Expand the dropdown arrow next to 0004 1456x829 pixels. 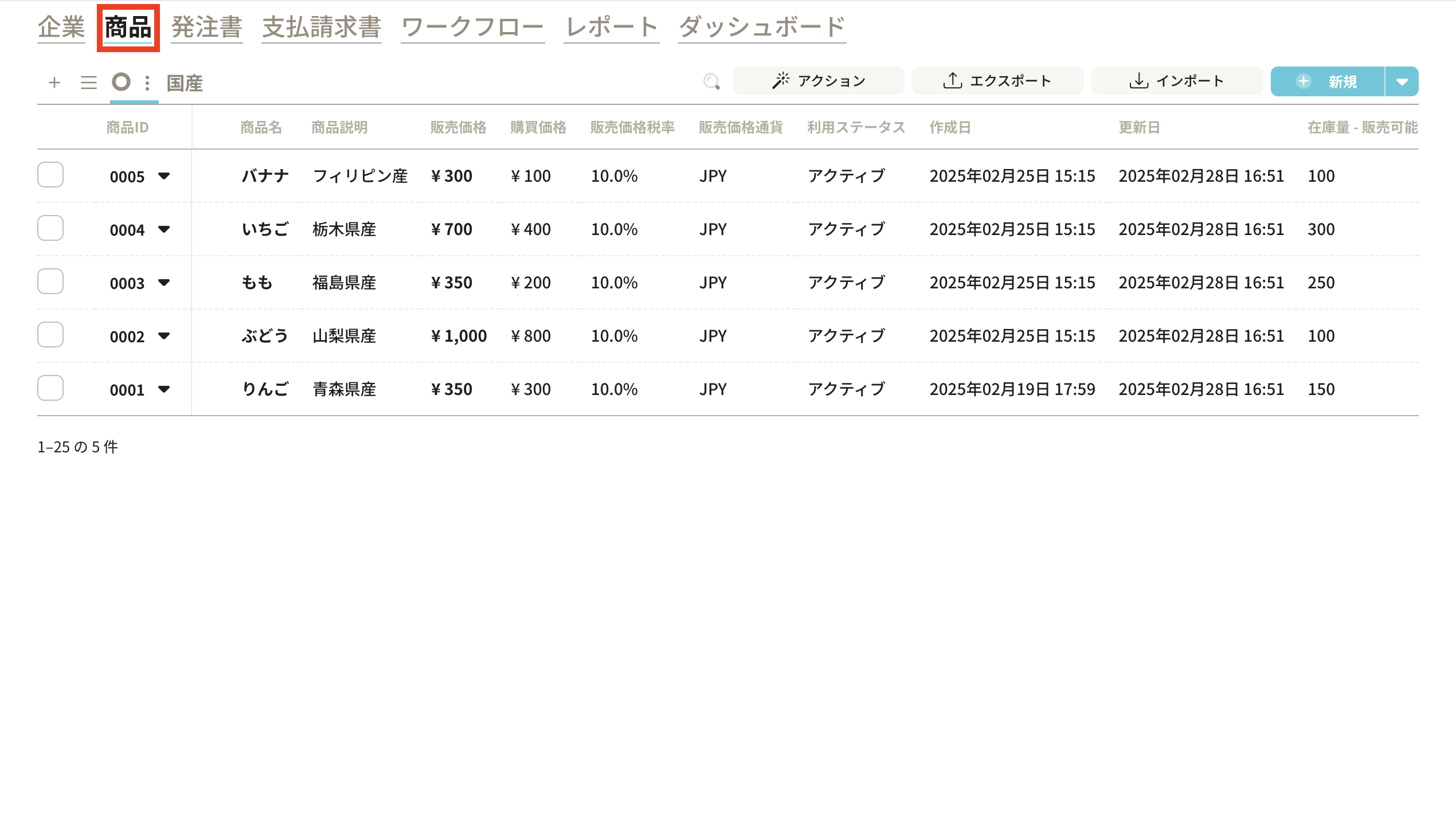pyautogui.click(x=164, y=229)
